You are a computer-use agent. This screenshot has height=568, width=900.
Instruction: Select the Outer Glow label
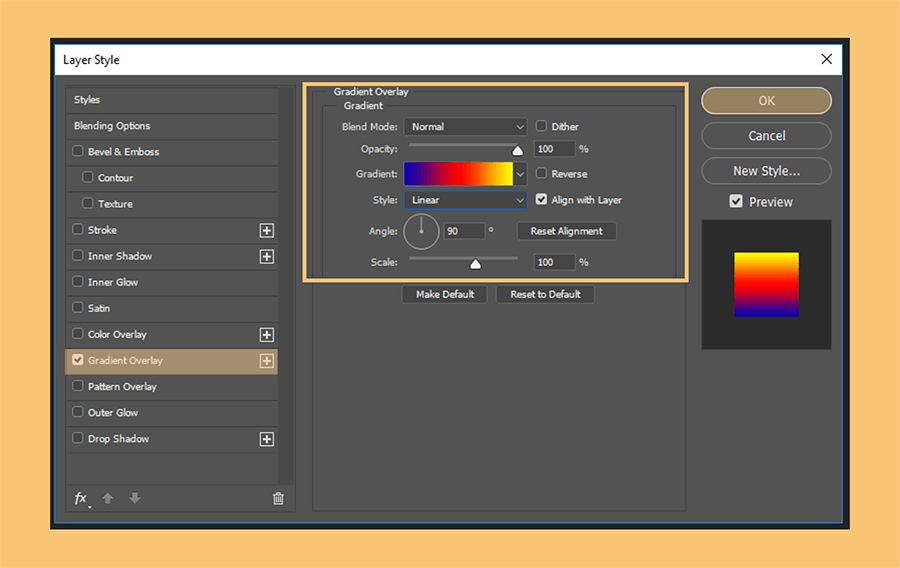click(113, 413)
